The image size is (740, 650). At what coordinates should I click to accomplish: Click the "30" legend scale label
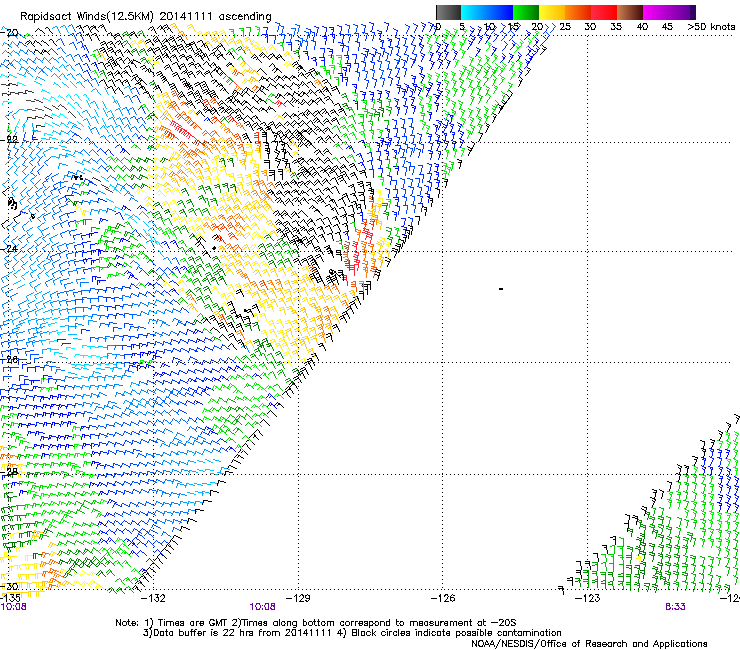[x=590, y=27]
